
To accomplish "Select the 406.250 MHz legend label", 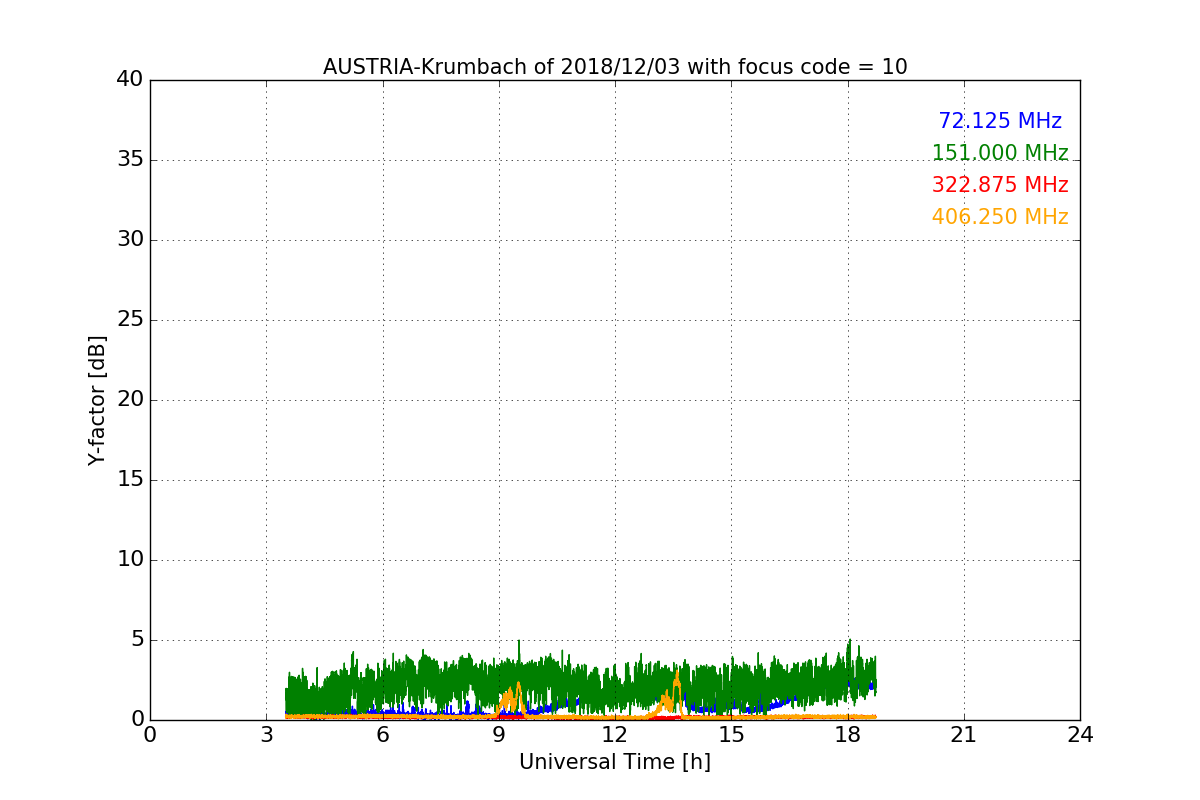I will point(1000,217).
